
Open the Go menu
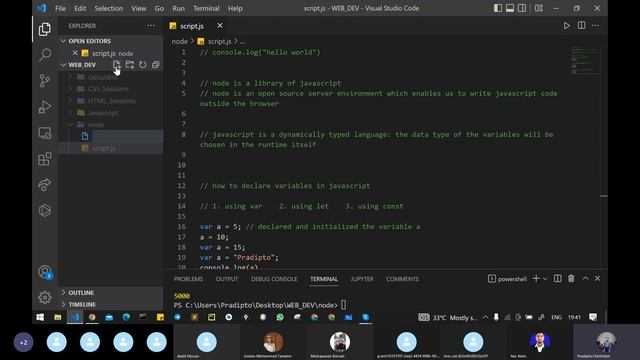159,8
